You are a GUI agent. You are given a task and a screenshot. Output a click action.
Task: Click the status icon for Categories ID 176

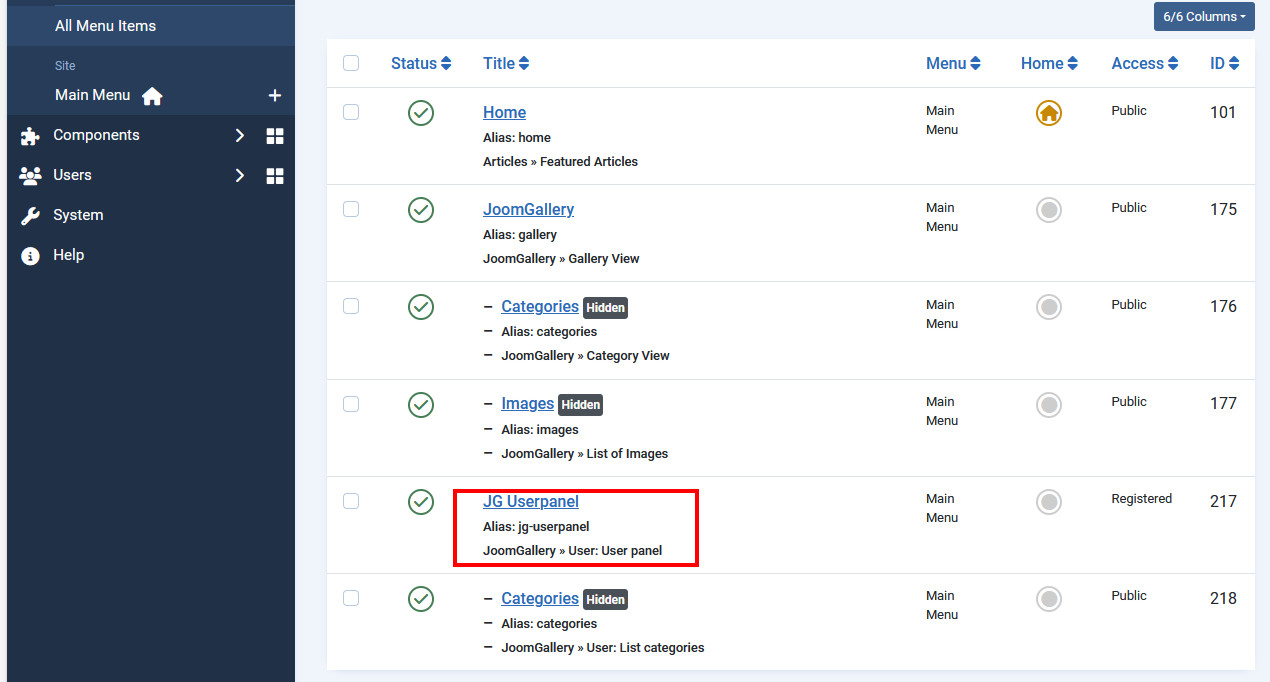pyautogui.click(x=421, y=307)
